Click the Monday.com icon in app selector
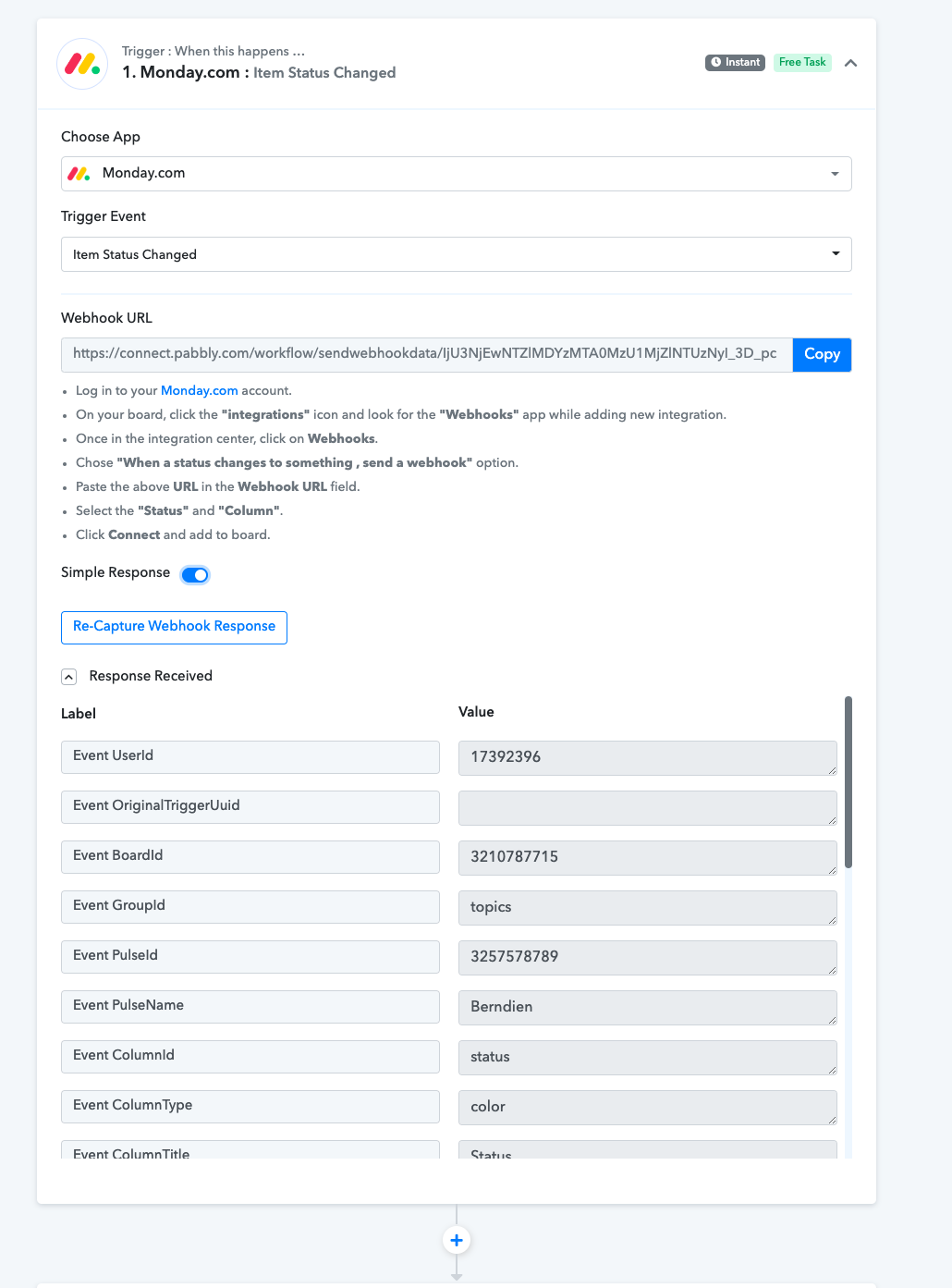Screen dimensions: 952x1288 [79, 174]
